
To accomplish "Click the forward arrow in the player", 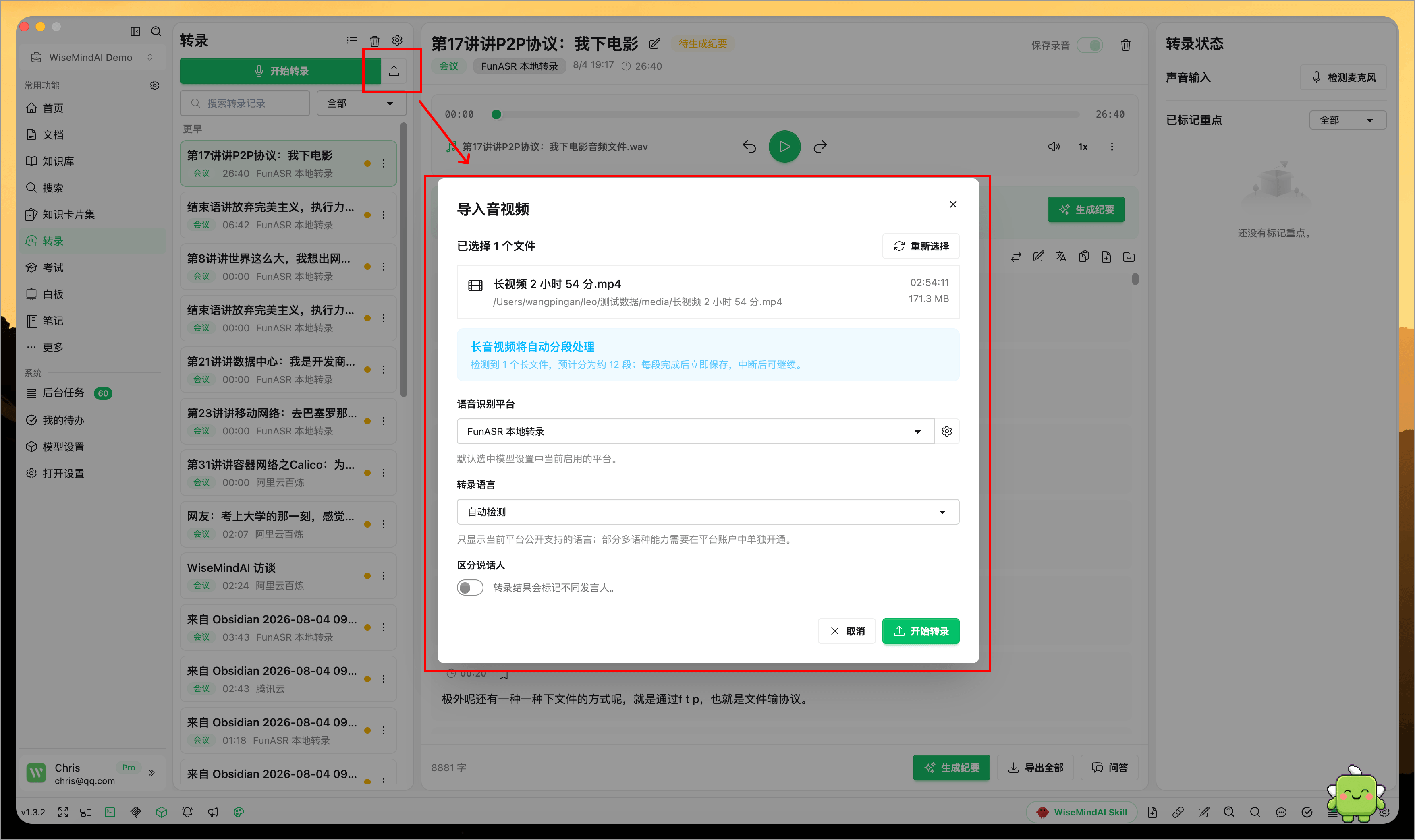I will (820, 147).
